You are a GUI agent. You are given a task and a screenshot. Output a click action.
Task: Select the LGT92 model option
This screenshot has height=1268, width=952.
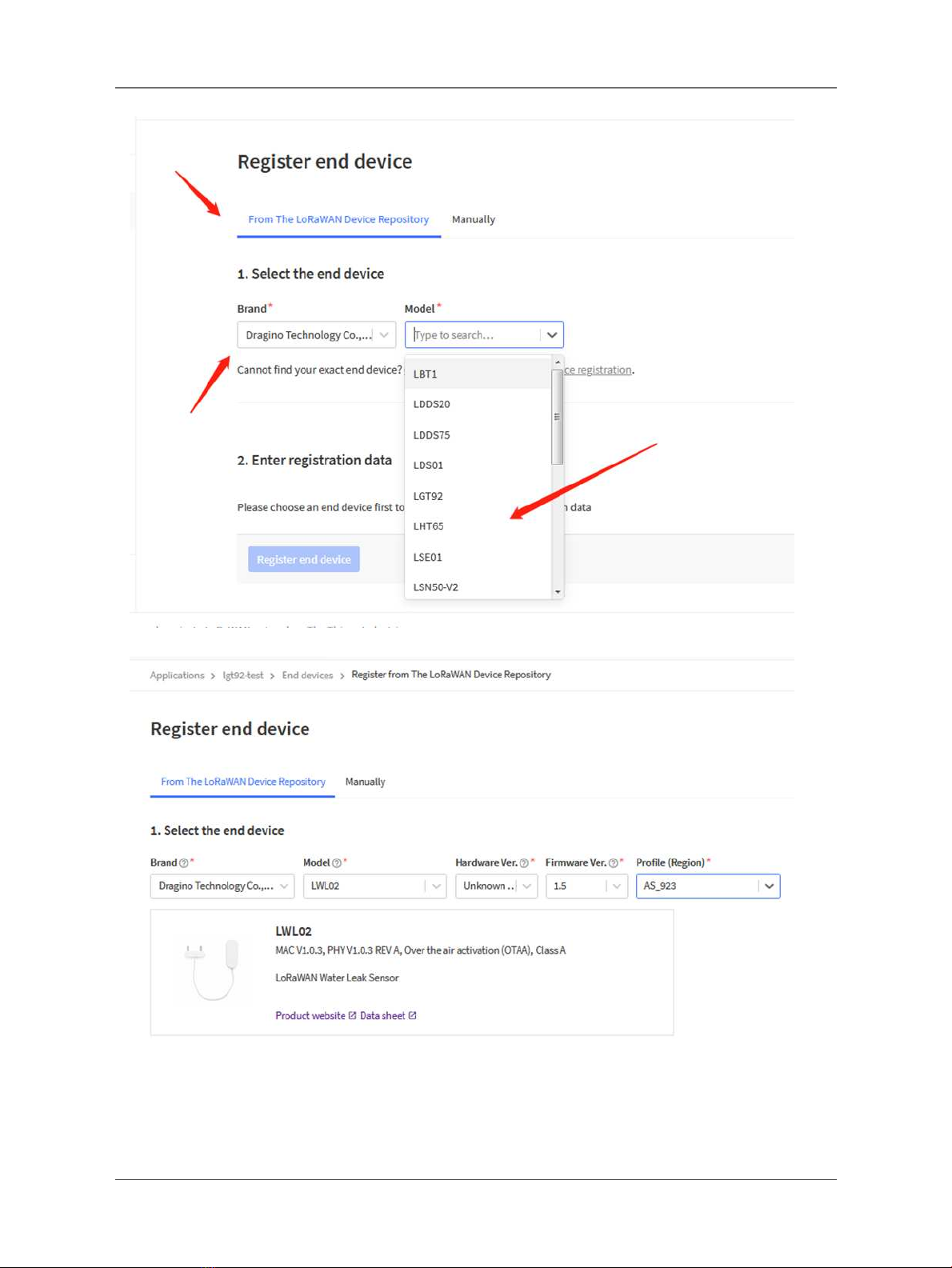[478, 496]
